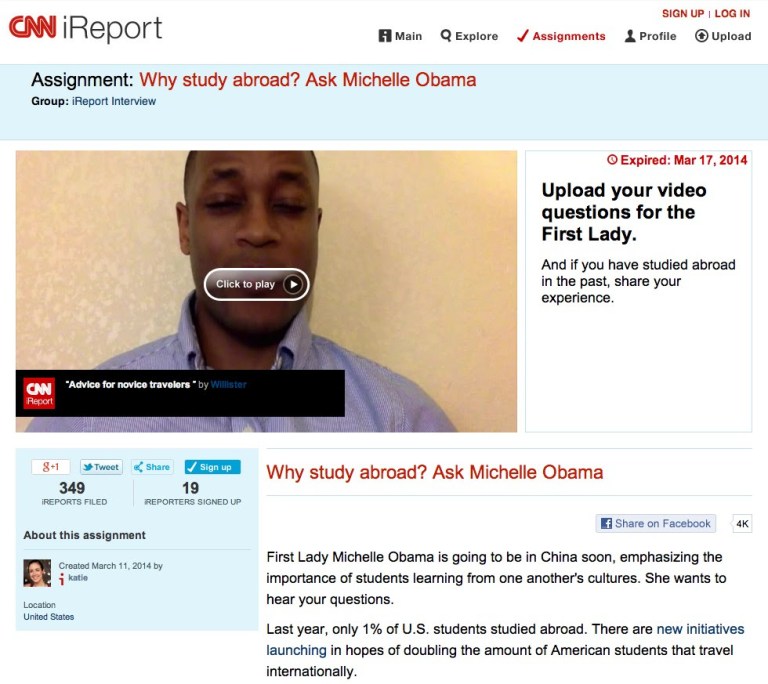Open the Profile page
This screenshot has height=684, width=768.
click(x=650, y=36)
